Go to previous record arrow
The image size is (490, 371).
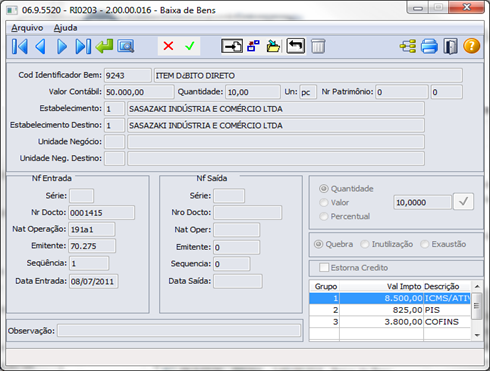tap(40, 46)
